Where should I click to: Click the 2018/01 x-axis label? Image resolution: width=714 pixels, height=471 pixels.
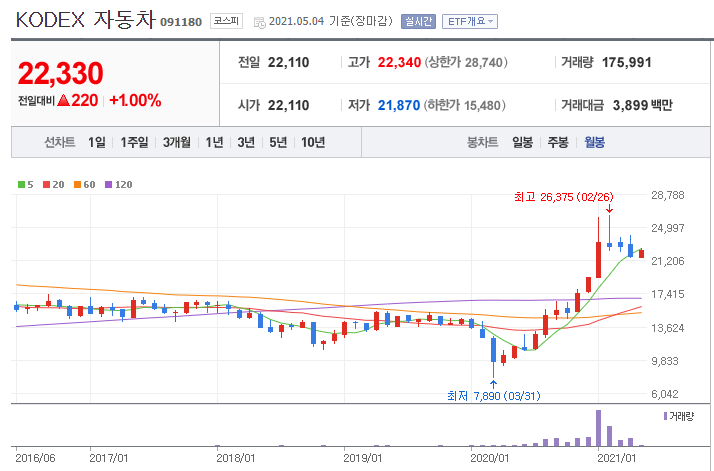coord(235,458)
